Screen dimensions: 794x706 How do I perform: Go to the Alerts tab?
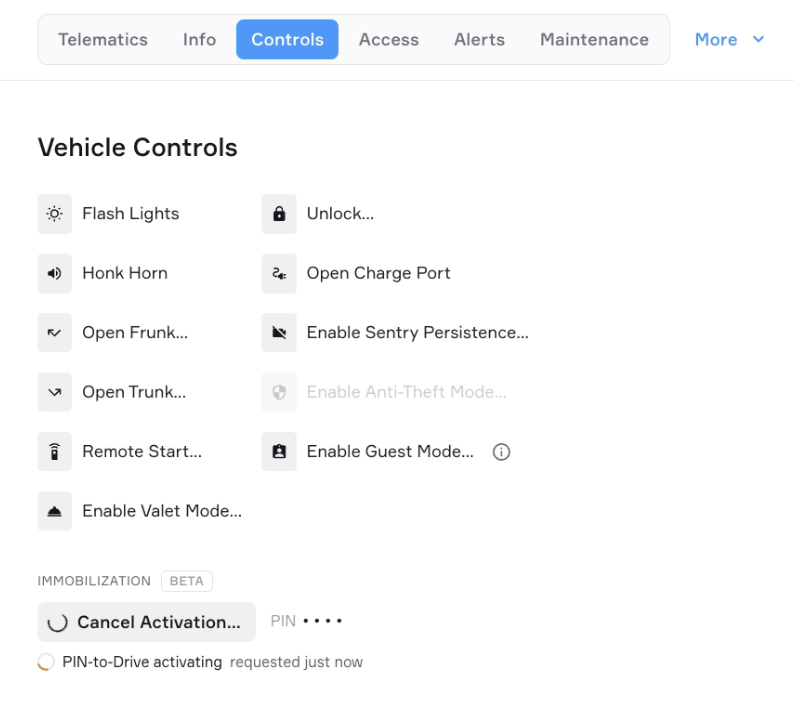click(479, 40)
